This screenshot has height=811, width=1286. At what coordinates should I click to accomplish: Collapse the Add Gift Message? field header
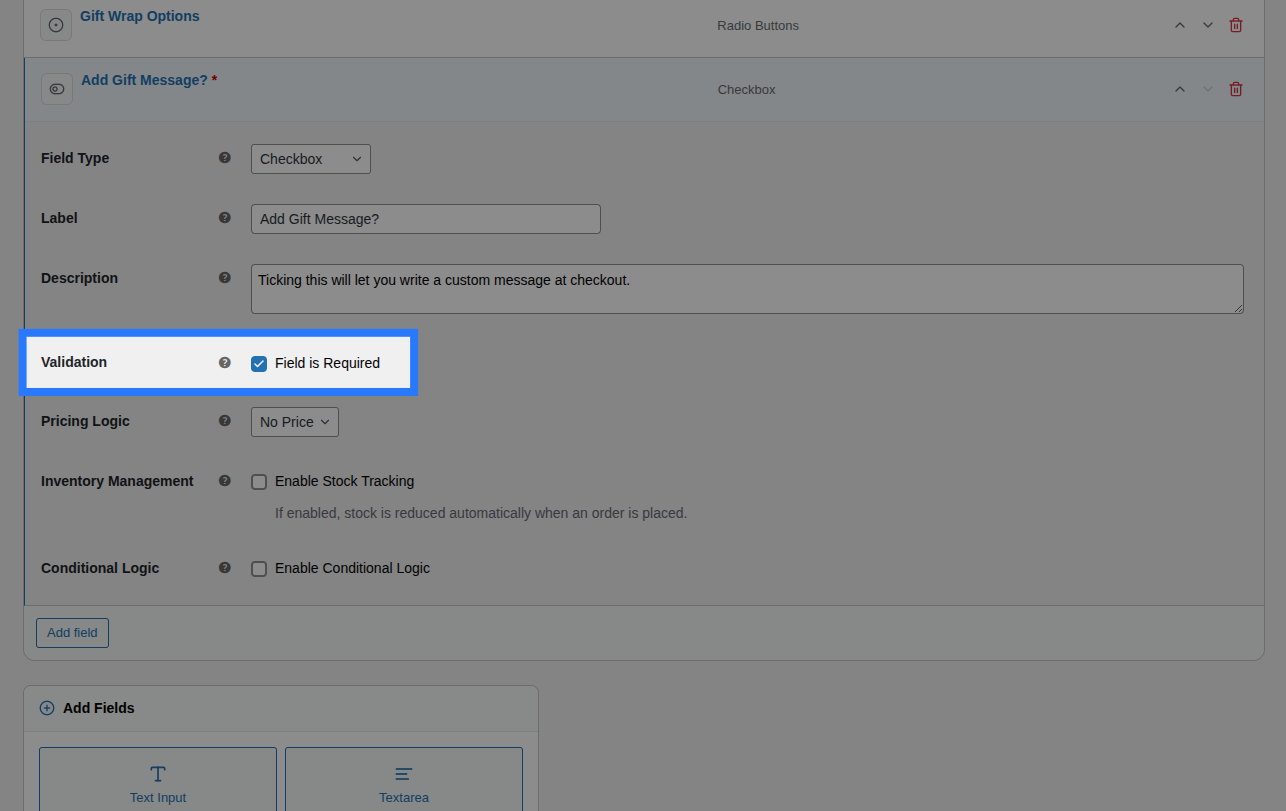tap(644, 89)
